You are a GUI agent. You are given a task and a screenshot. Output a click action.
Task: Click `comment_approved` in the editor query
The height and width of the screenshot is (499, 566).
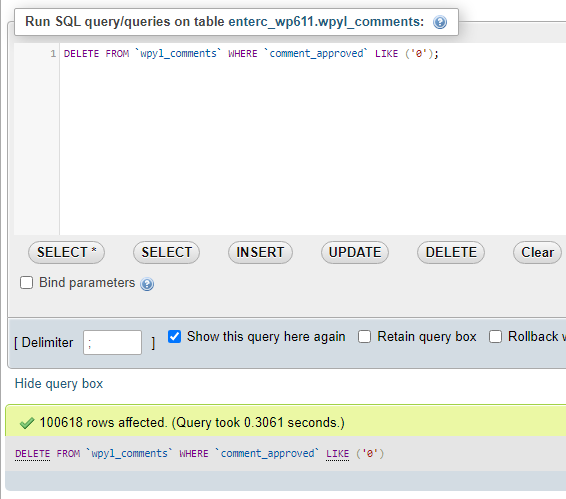click(x=316, y=53)
